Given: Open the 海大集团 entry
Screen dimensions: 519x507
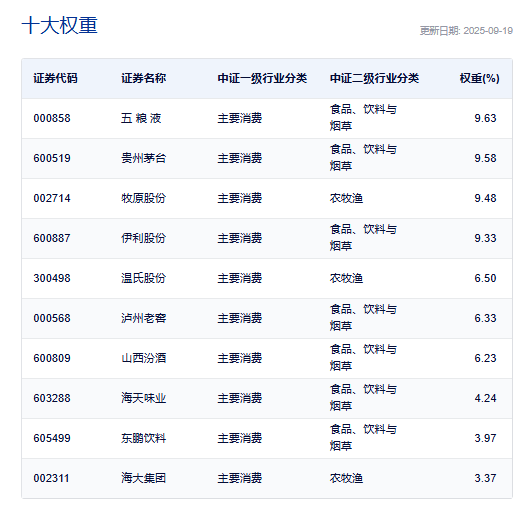Looking at the screenshot, I should click(143, 478).
